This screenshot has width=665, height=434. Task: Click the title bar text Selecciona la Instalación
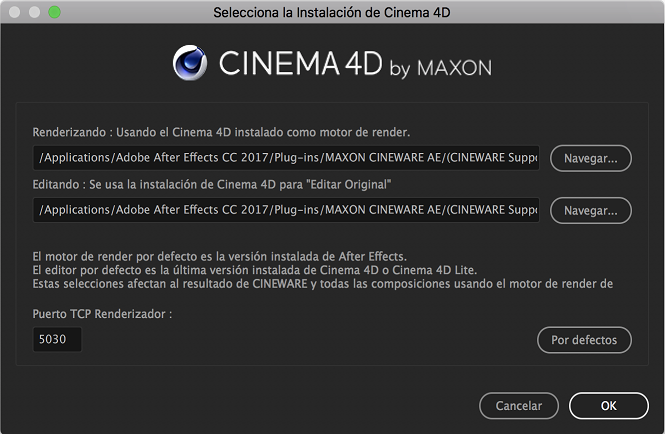tap(331, 13)
